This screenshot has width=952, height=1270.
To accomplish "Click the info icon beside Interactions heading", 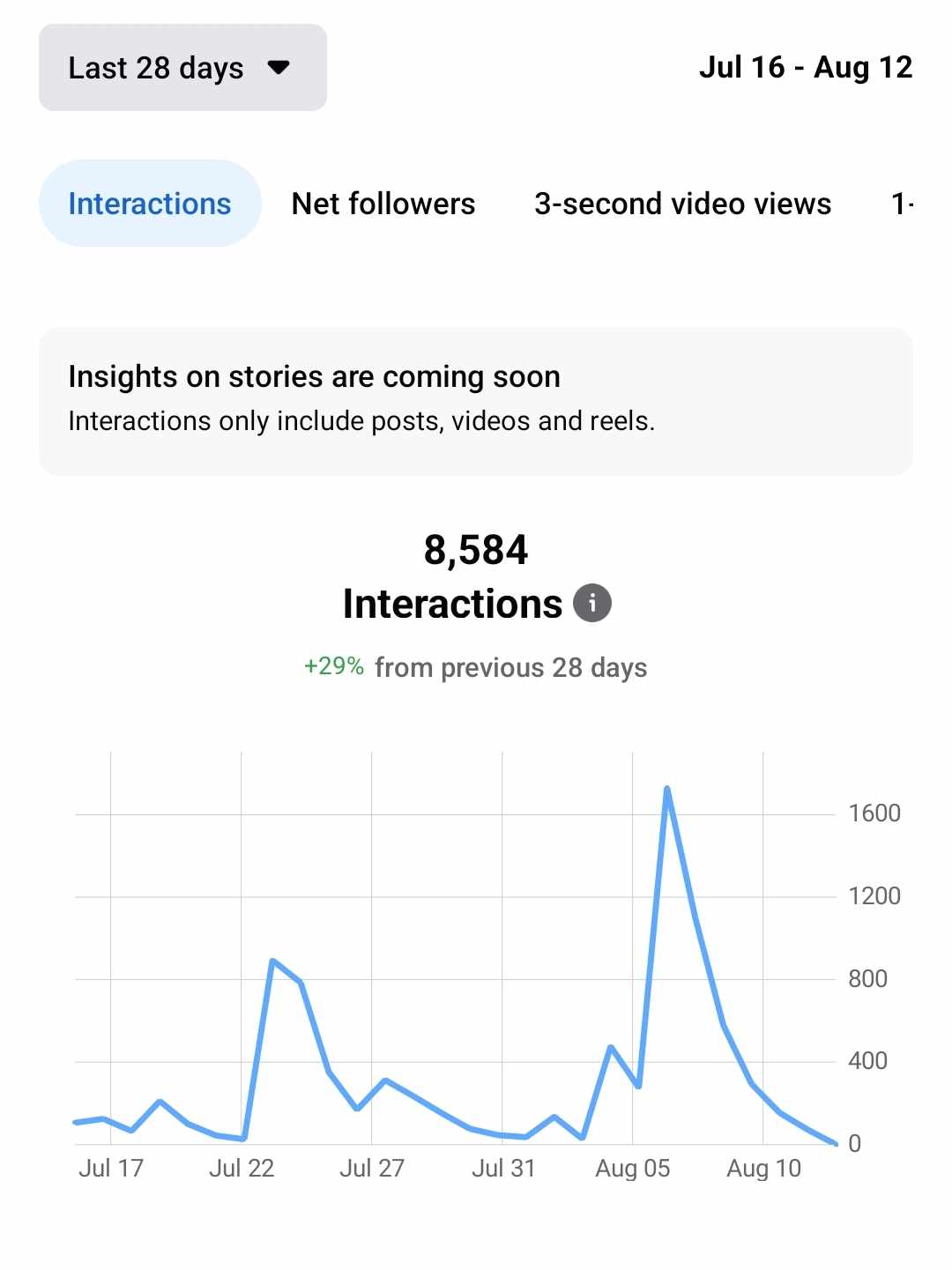I will pyautogui.click(x=592, y=604).
